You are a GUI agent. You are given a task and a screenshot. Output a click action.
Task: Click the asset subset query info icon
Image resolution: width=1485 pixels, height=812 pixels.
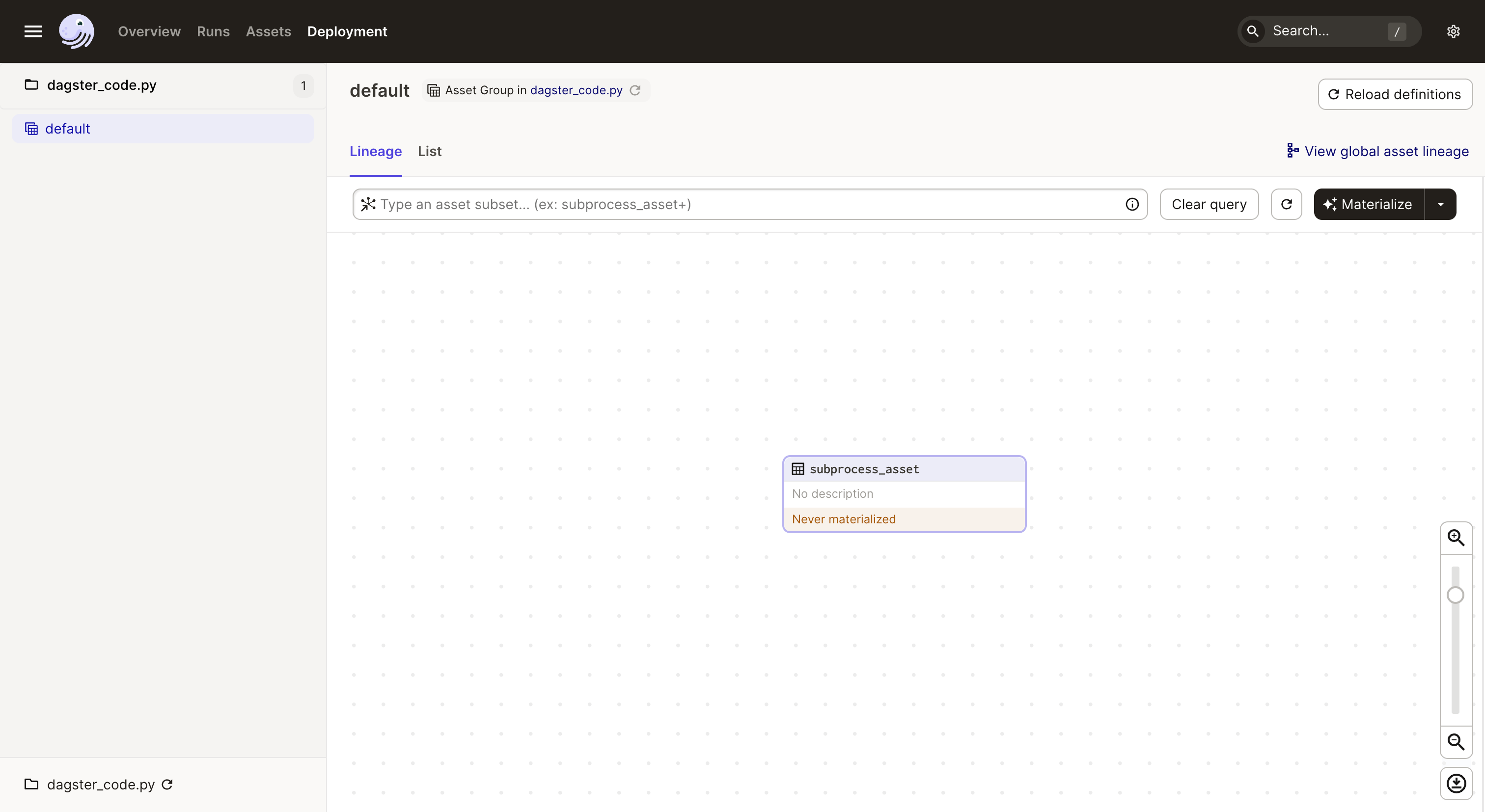tap(1132, 204)
